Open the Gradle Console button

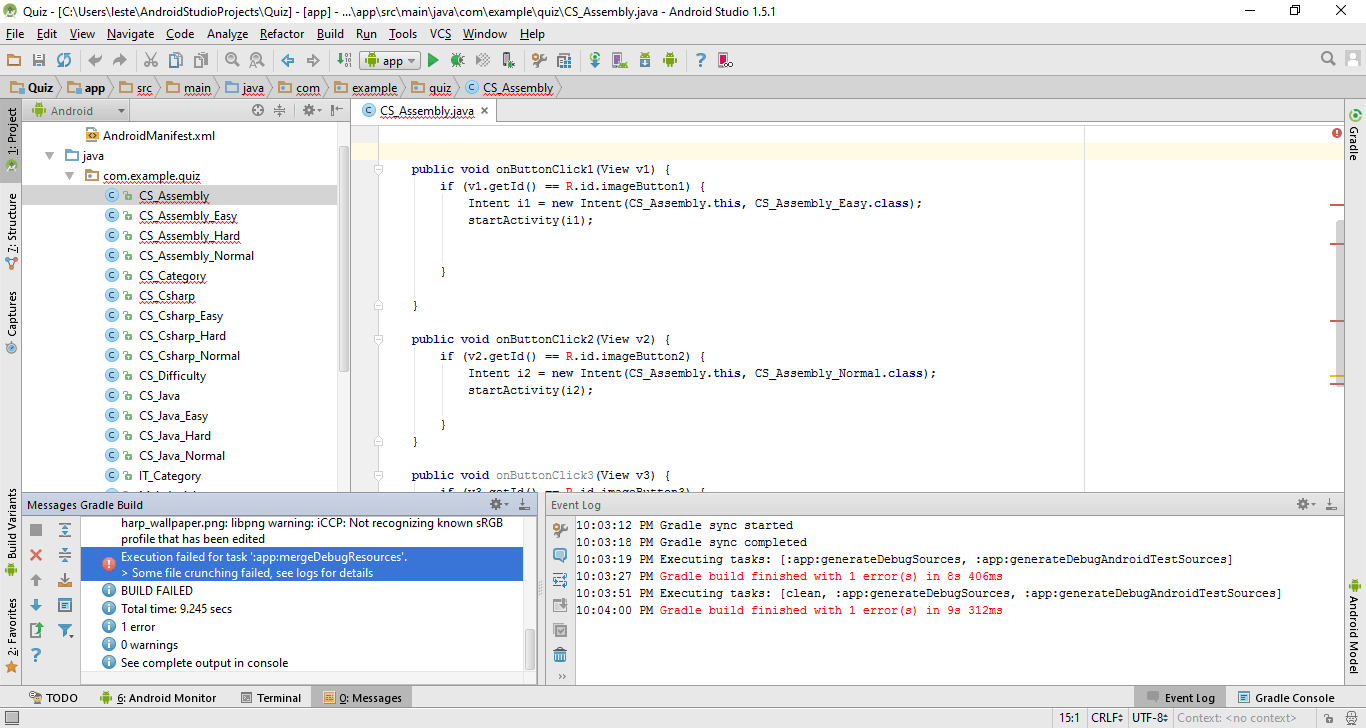[x=1286, y=698]
